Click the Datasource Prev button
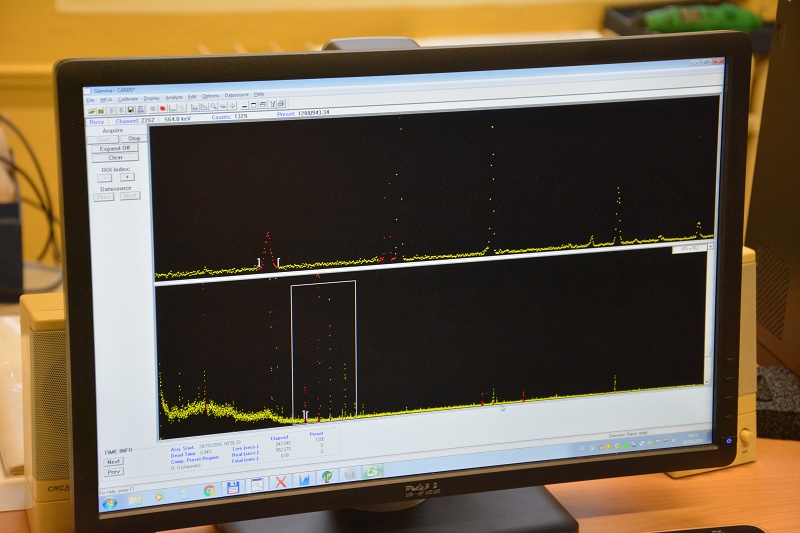 click(x=104, y=197)
